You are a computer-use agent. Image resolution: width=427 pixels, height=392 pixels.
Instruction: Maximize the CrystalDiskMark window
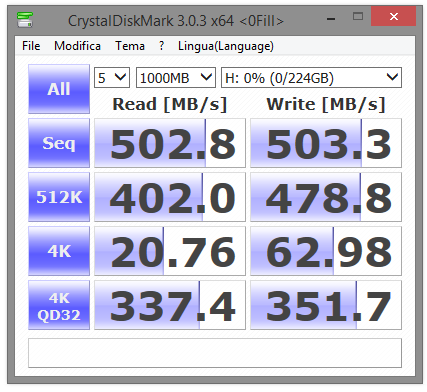(x=358, y=16)
